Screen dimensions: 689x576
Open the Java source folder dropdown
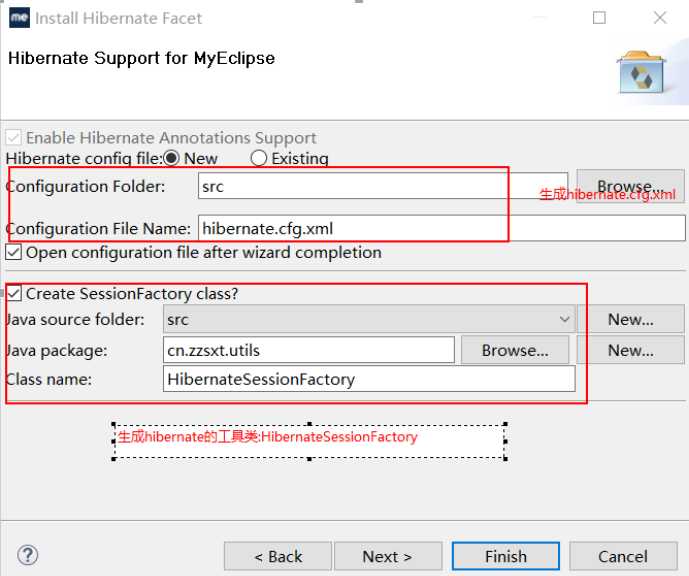click(369, 319)
